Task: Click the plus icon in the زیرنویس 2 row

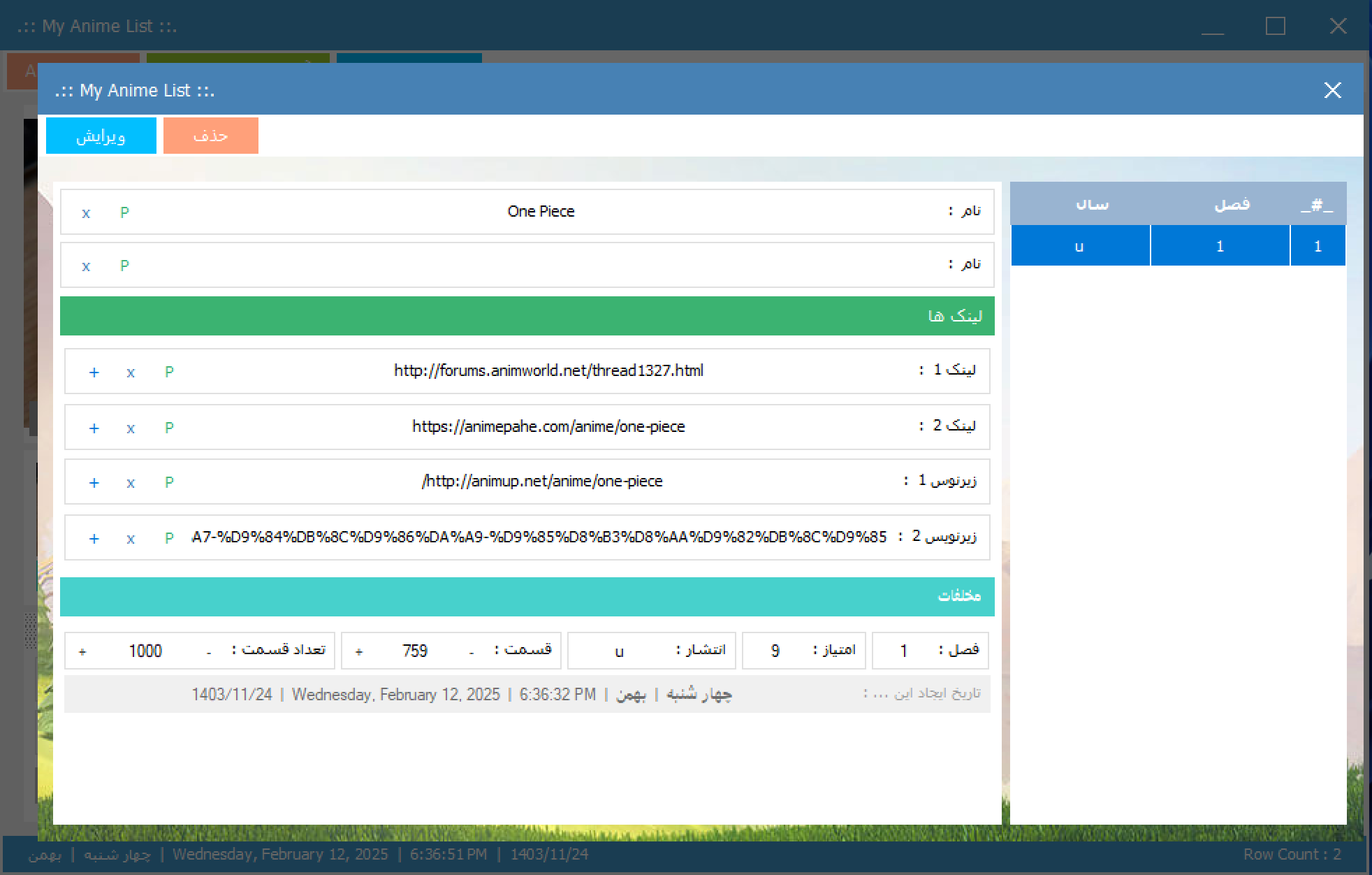Action: coord(94,539)
